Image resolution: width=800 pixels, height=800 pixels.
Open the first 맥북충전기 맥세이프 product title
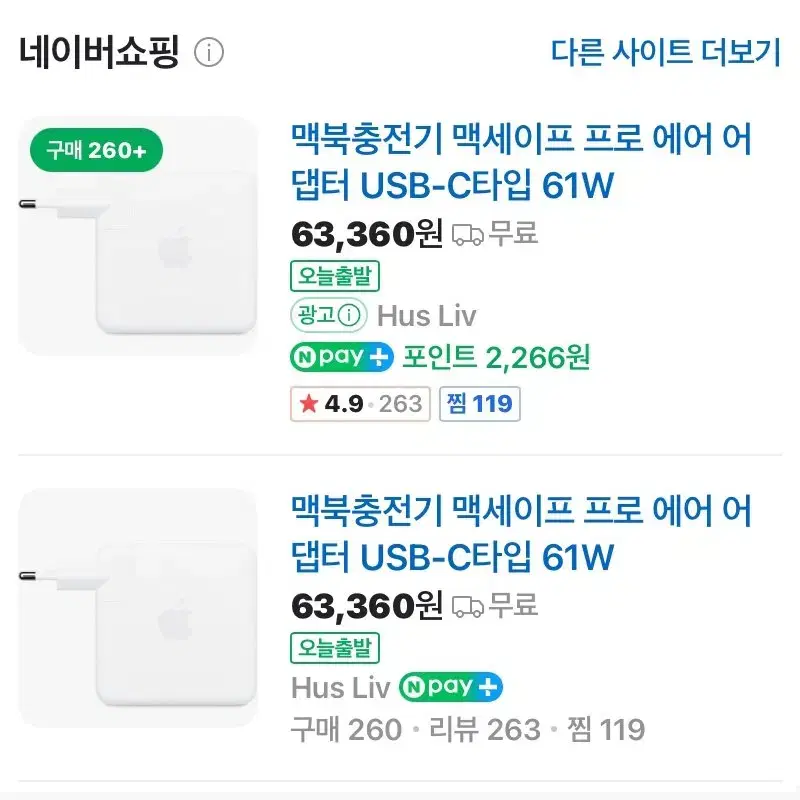click(521, 161)
